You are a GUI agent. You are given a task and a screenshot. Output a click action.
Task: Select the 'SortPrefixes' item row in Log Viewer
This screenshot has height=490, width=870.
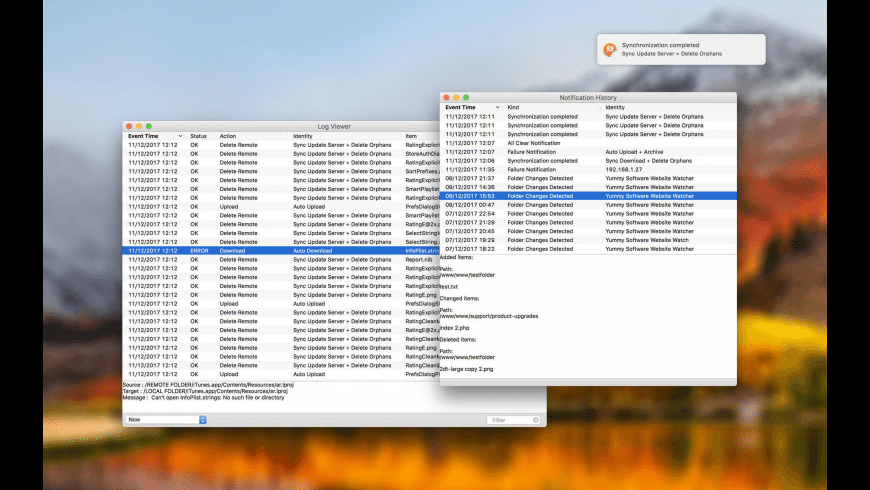coord(281,171)
